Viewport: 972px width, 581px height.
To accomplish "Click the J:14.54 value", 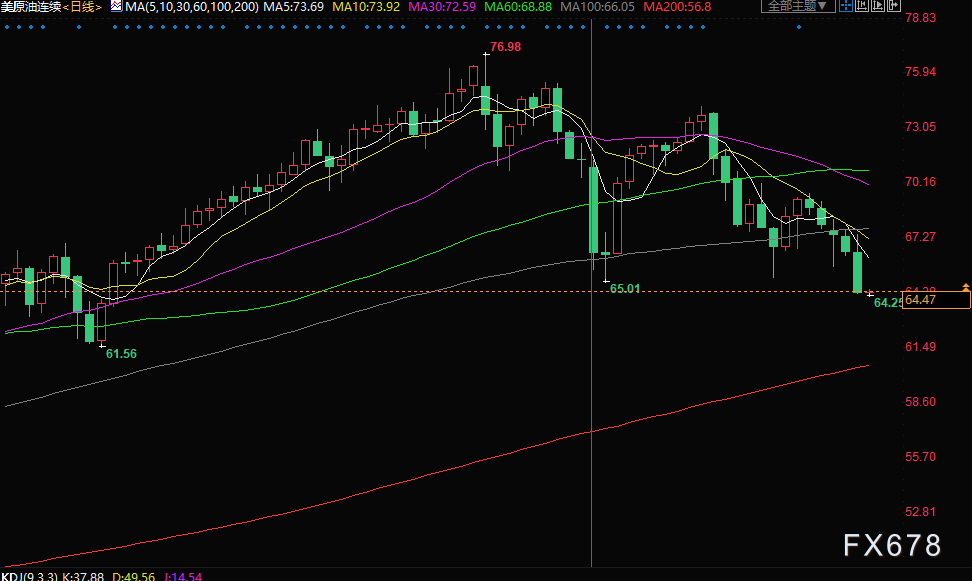I will click(183, 576).
